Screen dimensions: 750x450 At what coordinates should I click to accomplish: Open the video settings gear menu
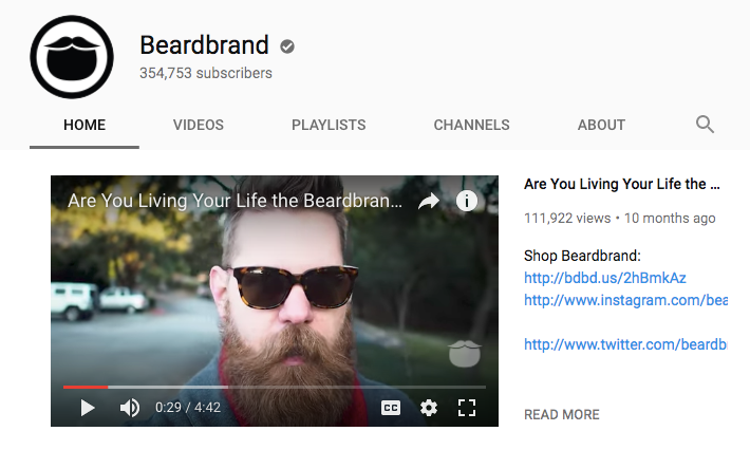(429, 408)
